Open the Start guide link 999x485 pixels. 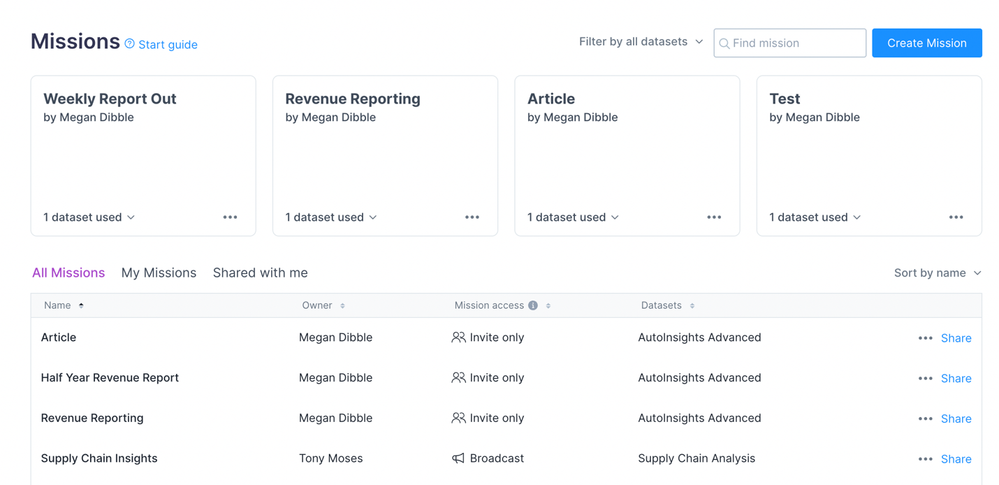coord(168,45)
